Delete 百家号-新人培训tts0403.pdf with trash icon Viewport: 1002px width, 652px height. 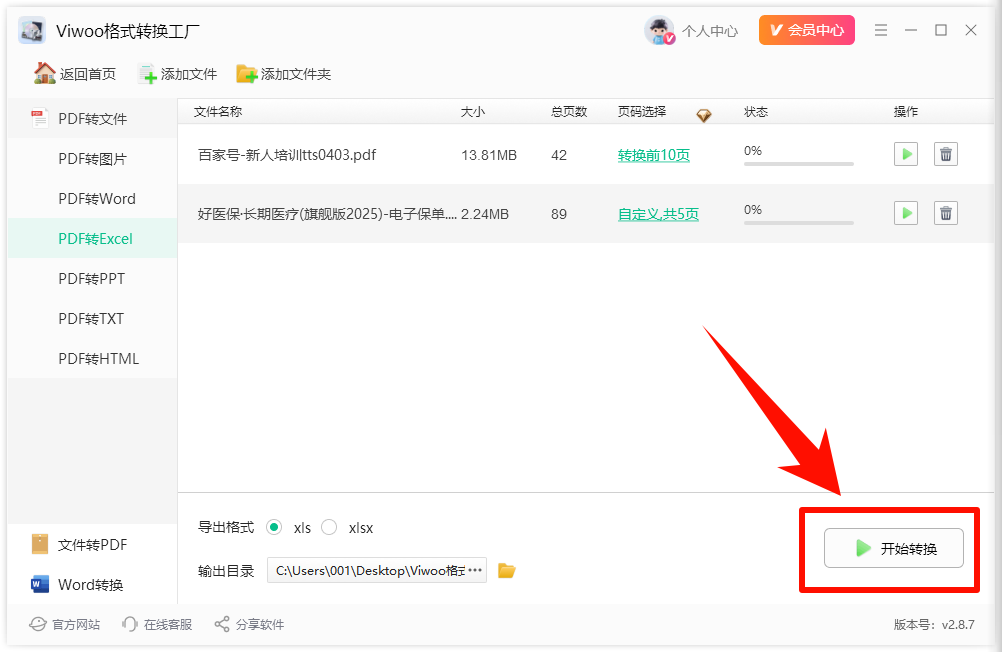[946, 154]
